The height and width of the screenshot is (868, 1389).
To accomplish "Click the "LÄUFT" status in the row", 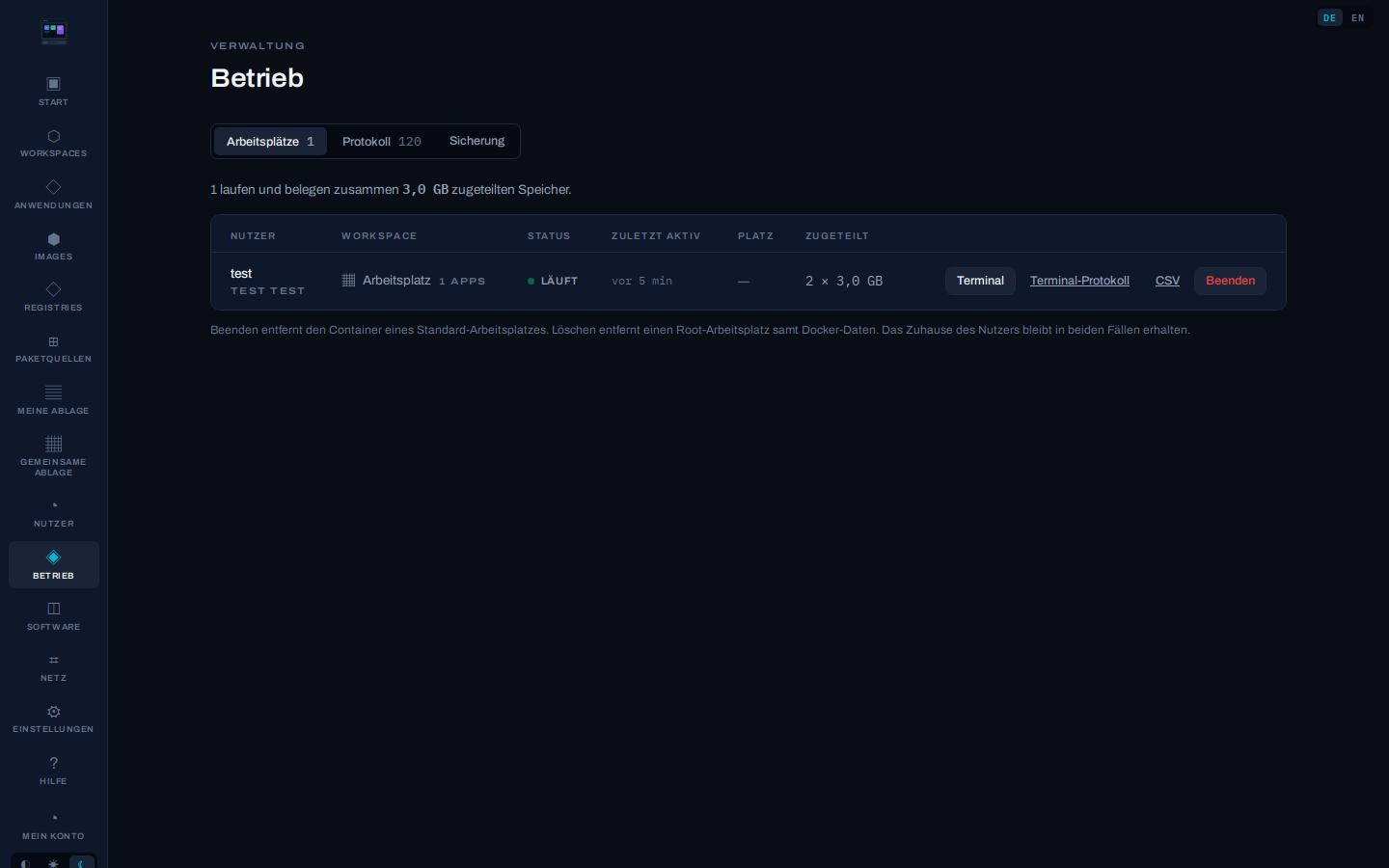I will 553,281.
